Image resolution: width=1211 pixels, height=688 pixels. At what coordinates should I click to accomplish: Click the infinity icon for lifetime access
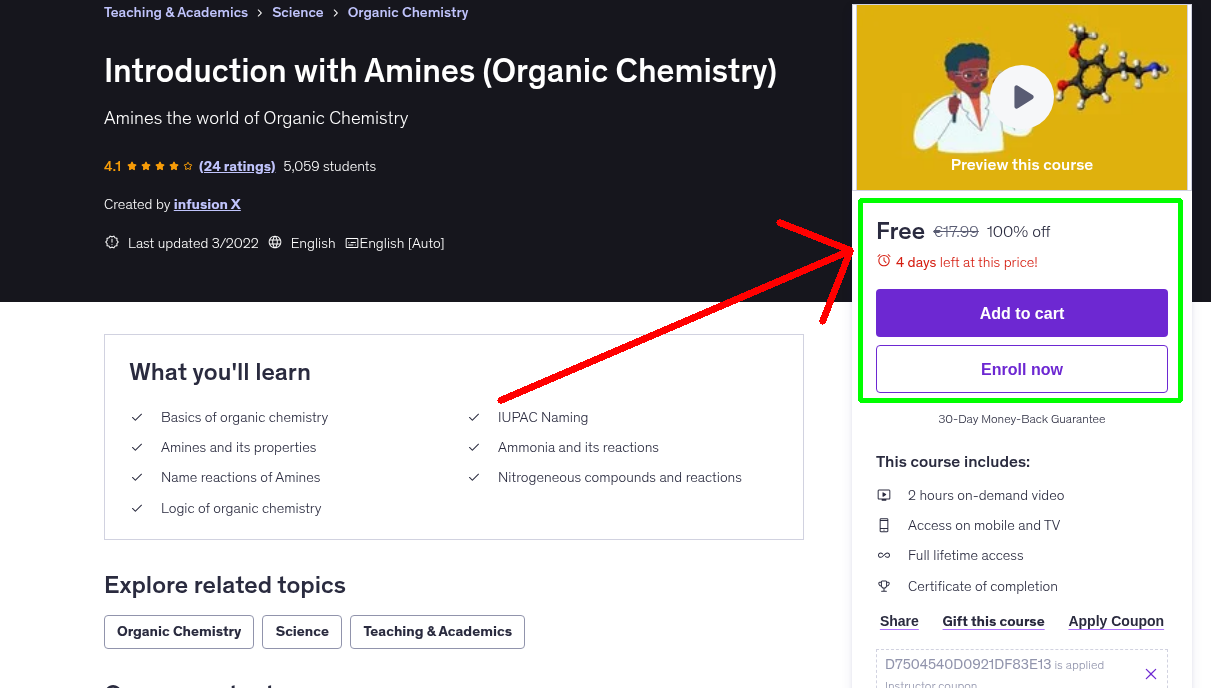tap(884, 555)
